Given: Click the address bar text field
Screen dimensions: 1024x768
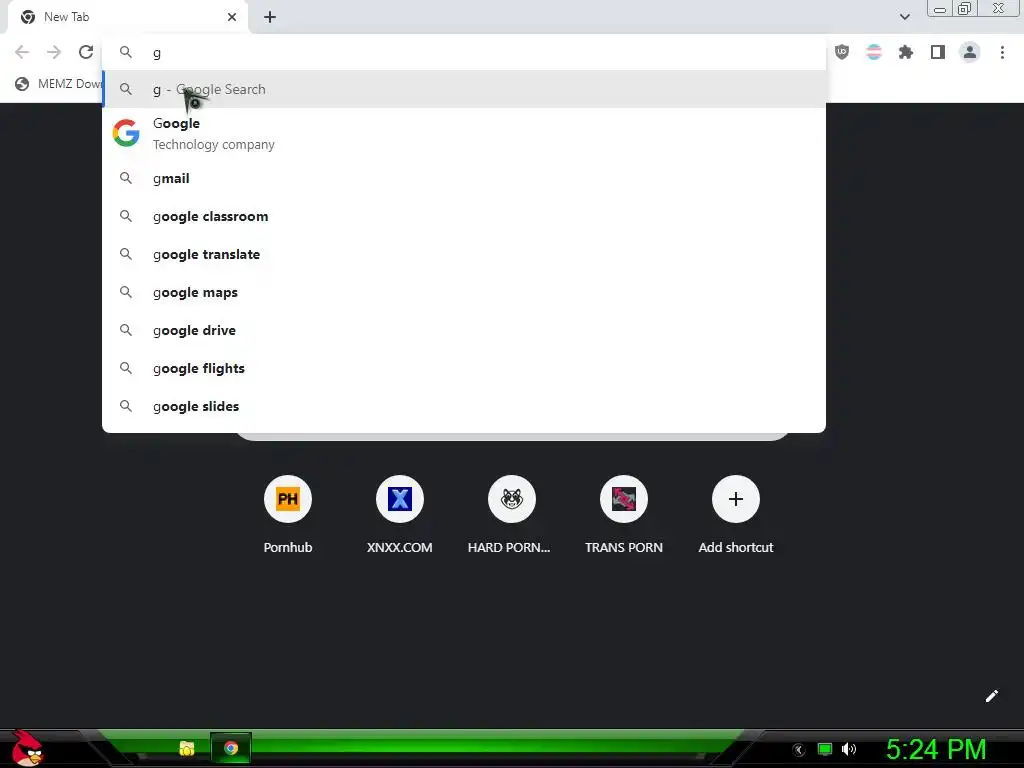Looking at the screenshot, I should click(x=464, y=53).
